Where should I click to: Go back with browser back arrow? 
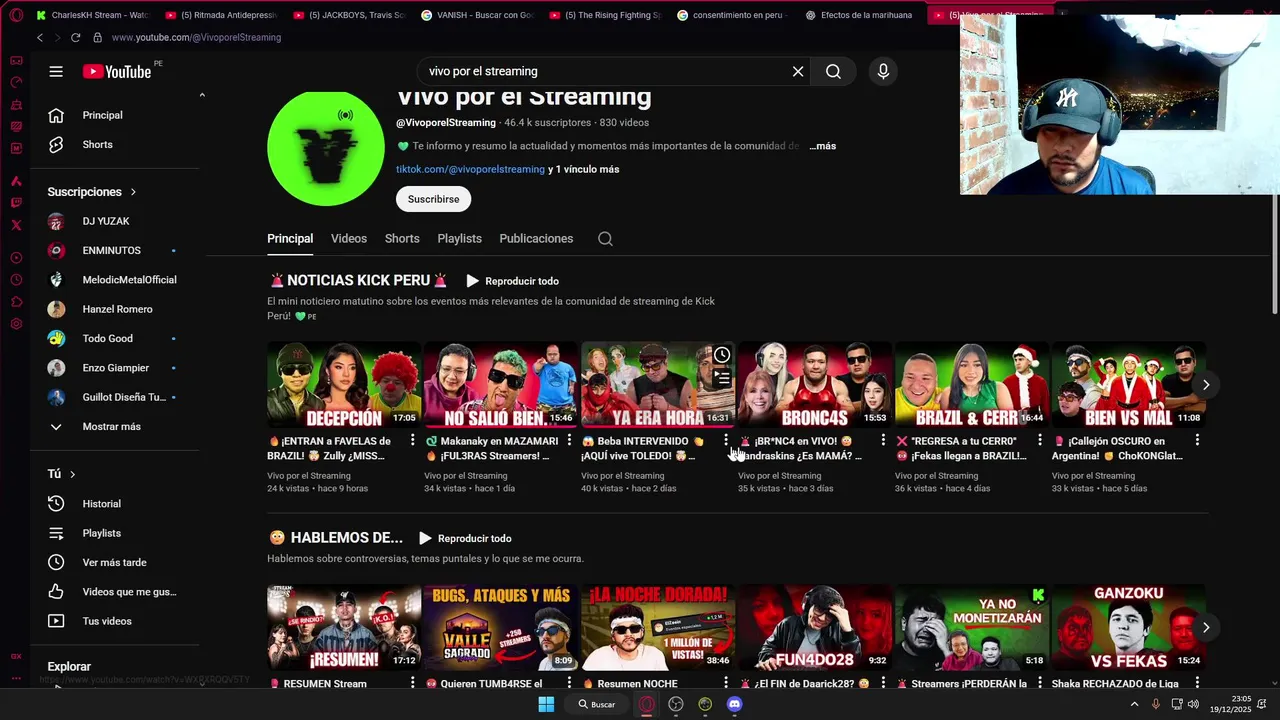(x=40, y=37)
